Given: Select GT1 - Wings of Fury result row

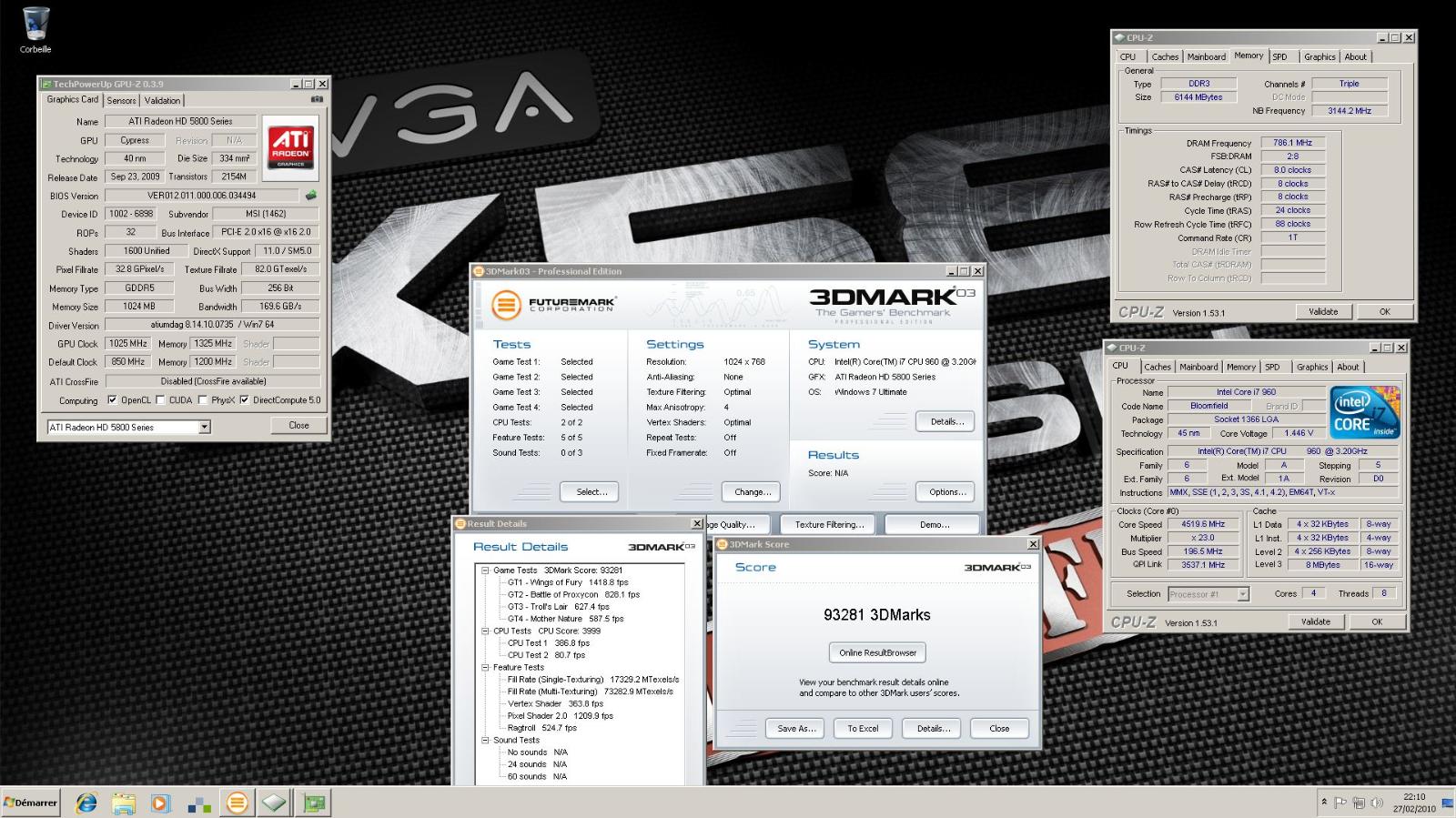Looking at the screenshot, I should coord(567,582).
